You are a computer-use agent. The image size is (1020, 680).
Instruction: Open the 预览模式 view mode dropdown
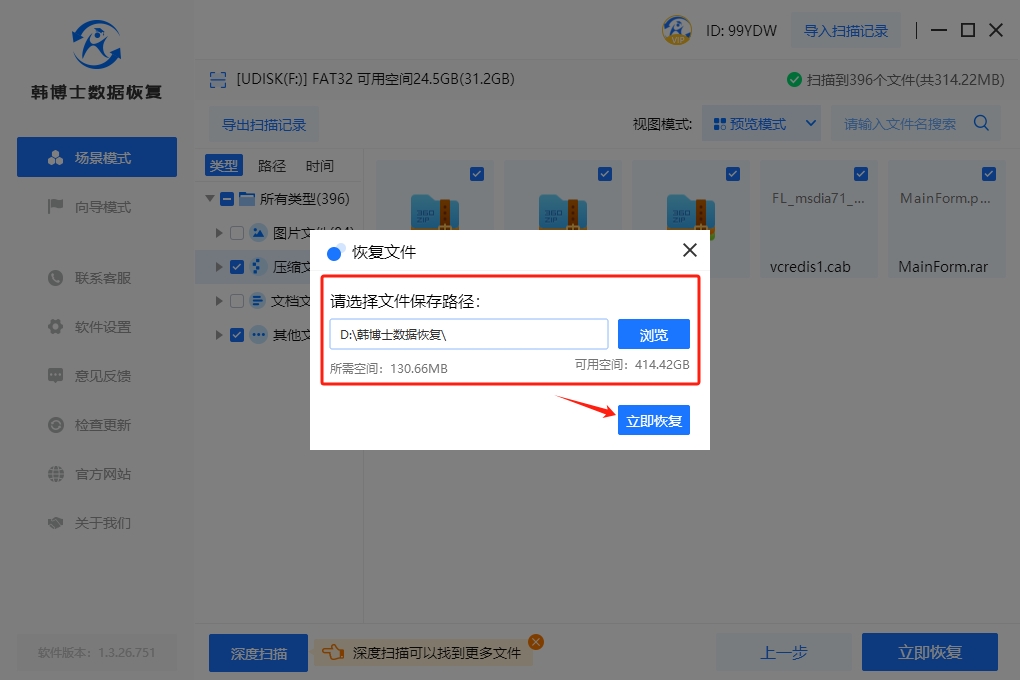761,124
